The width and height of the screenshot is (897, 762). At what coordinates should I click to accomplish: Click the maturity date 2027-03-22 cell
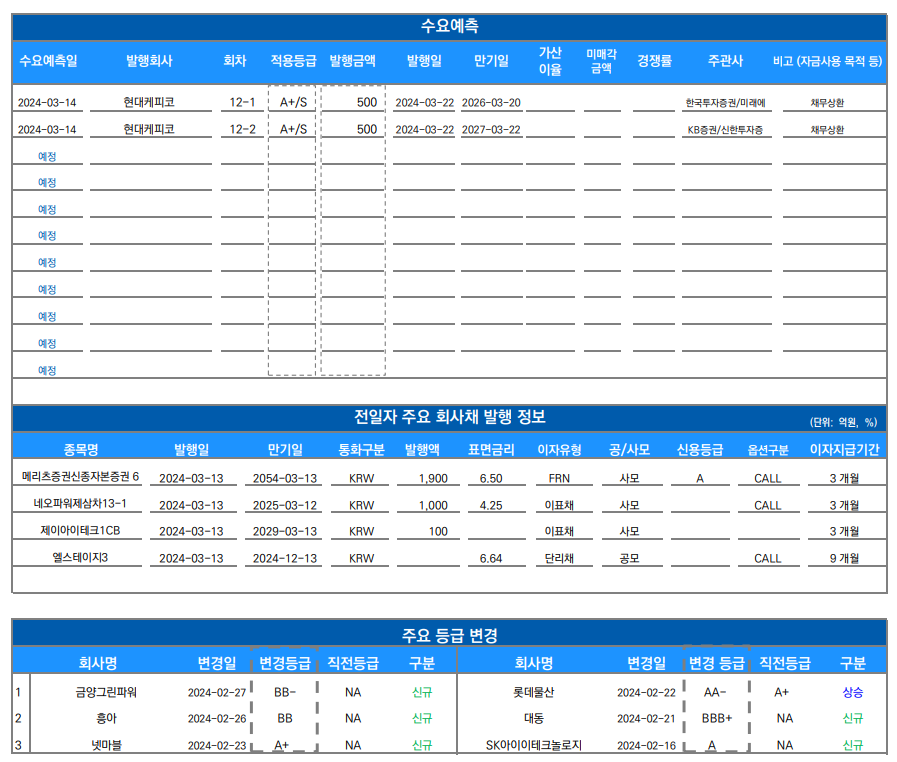[491, 130]
